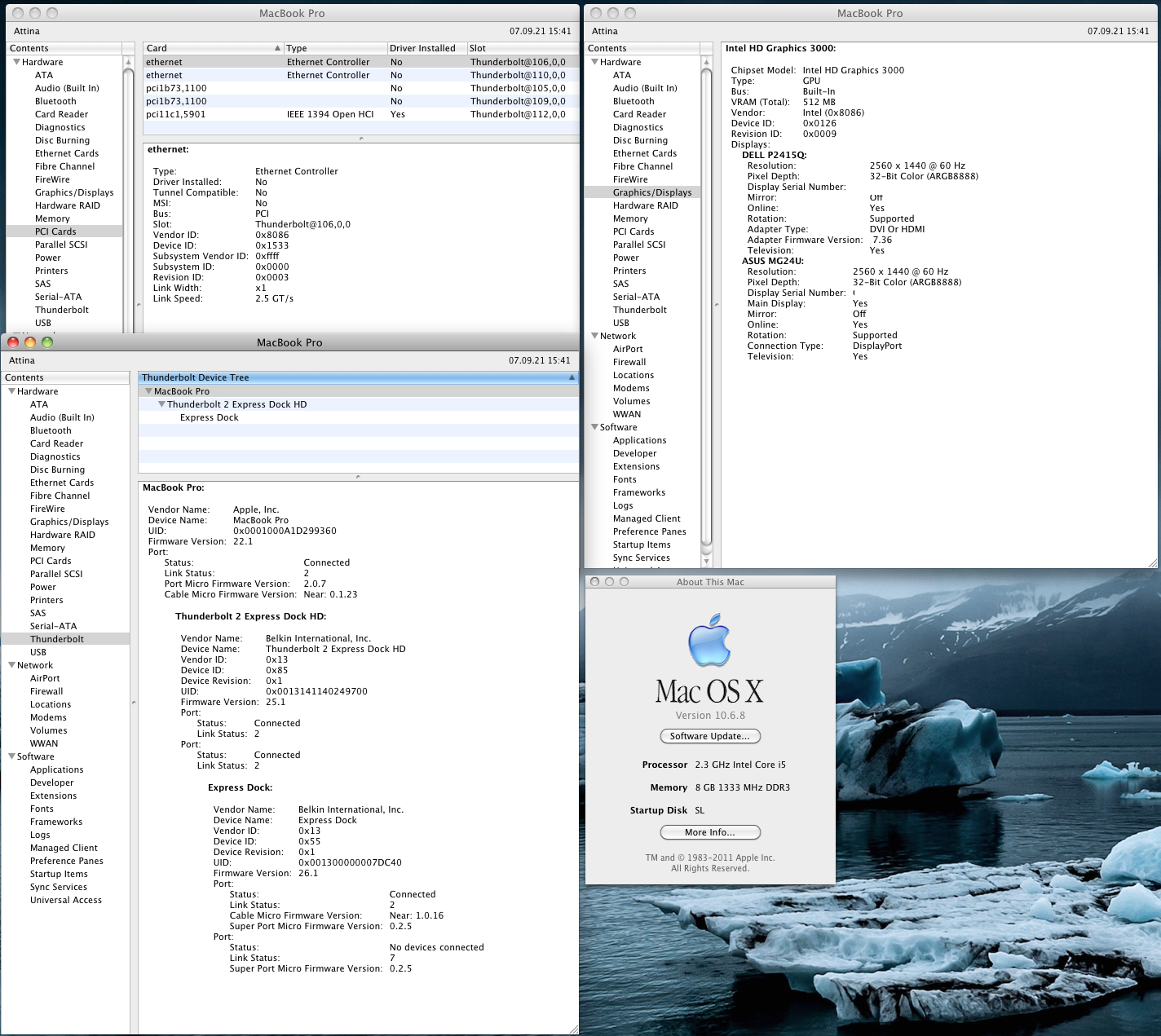Select the pci1b73,1100 row at Thunderbolt@105,0,0
The image size is (1161, 1036).
coord(361,88)
